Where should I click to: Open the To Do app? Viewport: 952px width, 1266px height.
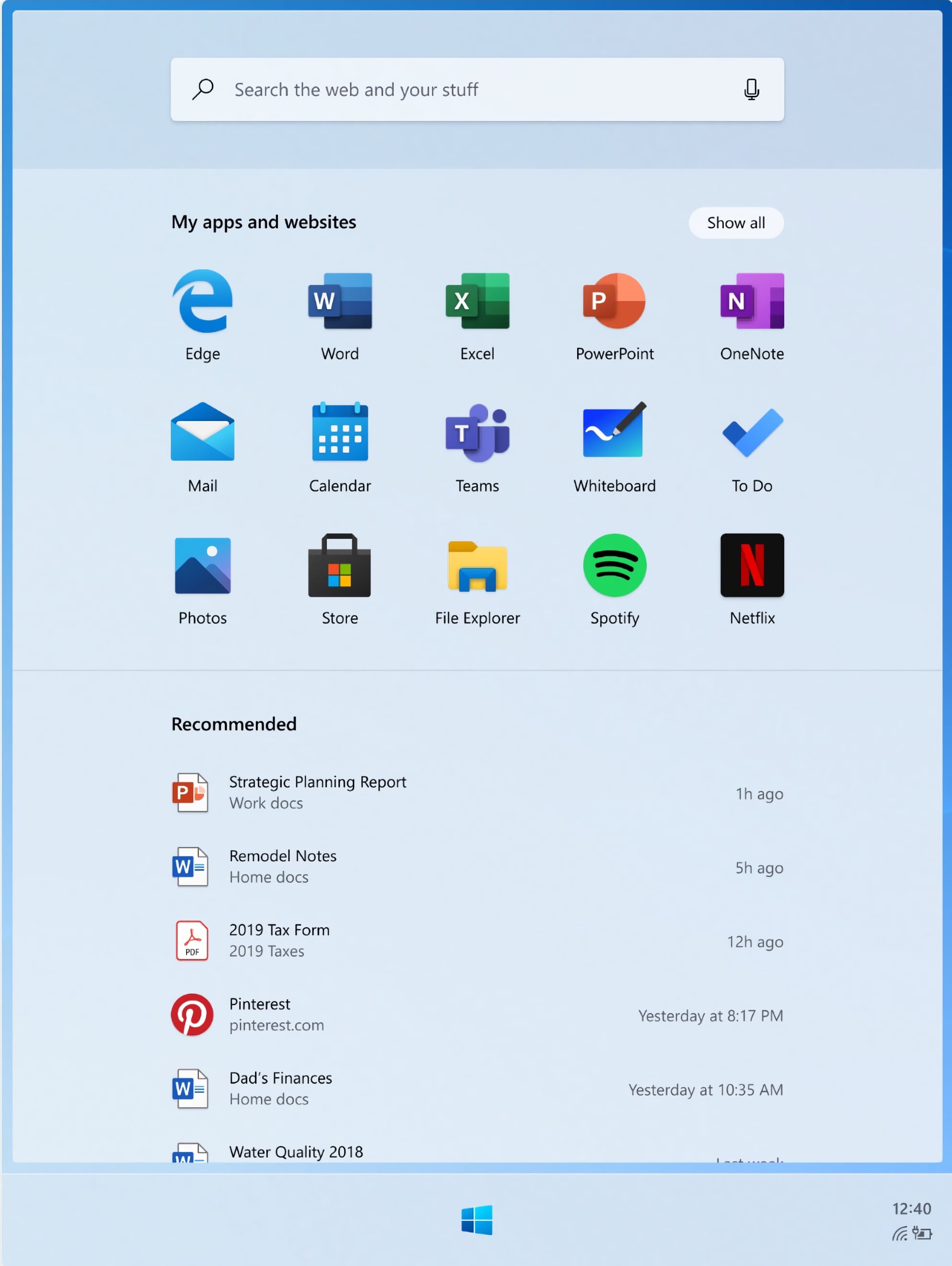coord(752,433)
